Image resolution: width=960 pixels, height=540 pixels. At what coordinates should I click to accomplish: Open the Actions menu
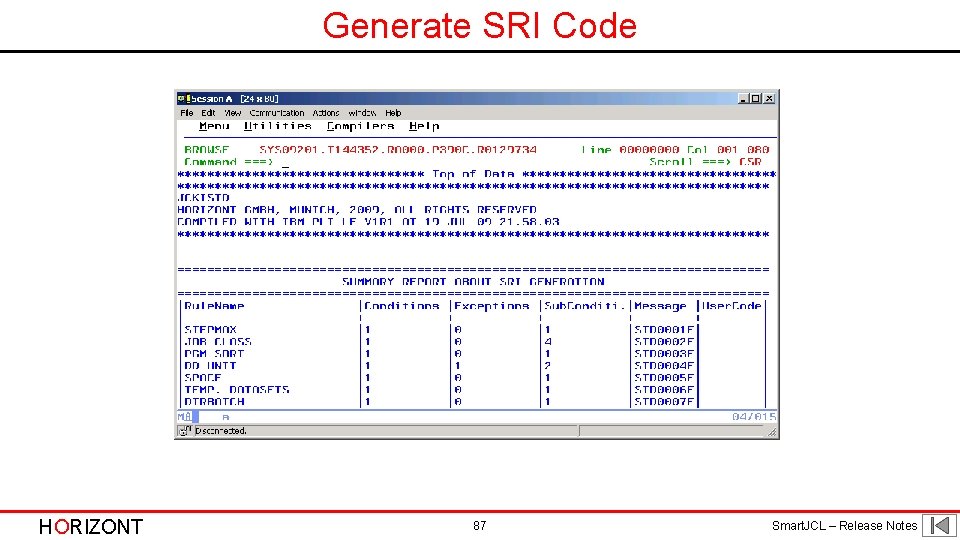[326, 113]
